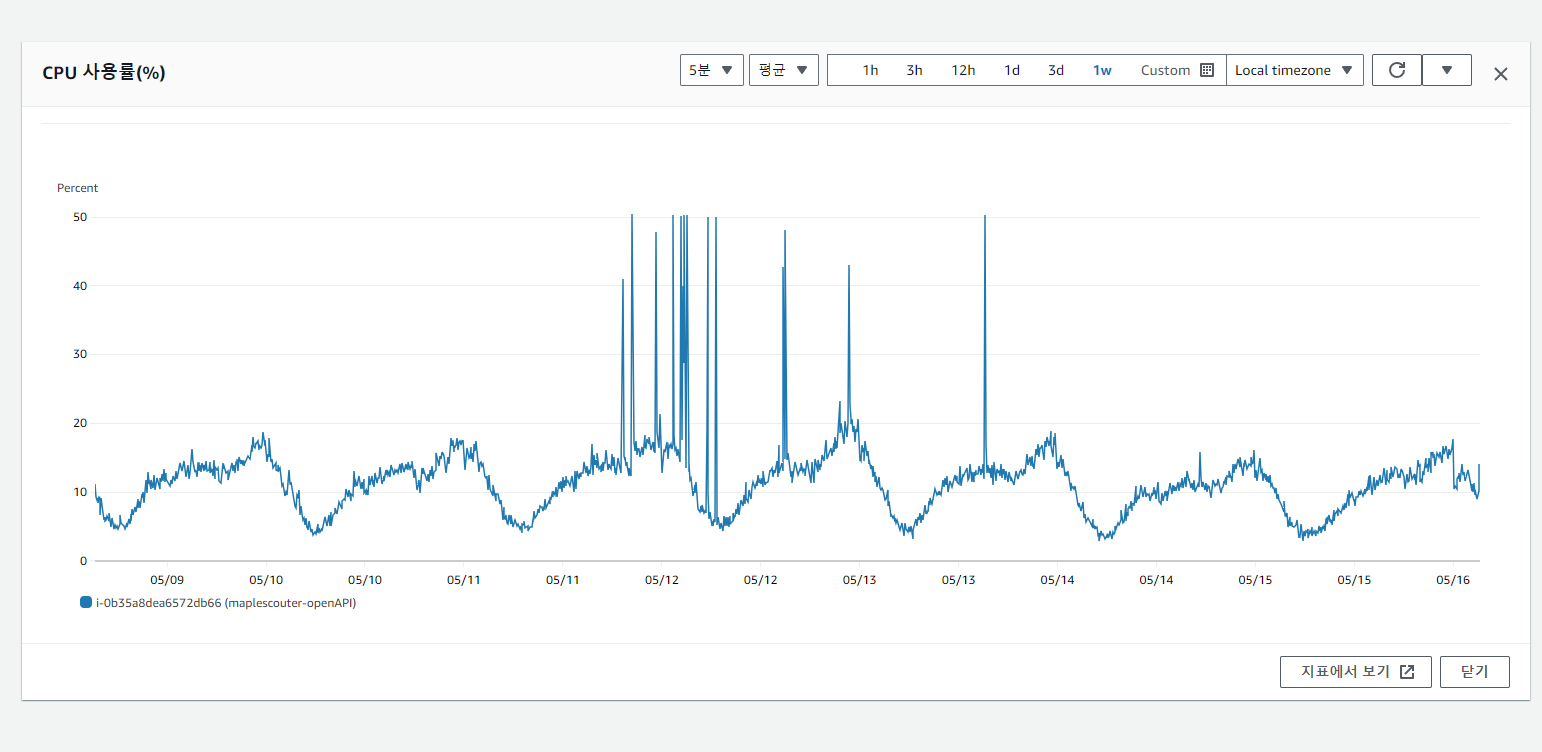Expand the 평균 statistic dropdown

[x=784, y=70]
